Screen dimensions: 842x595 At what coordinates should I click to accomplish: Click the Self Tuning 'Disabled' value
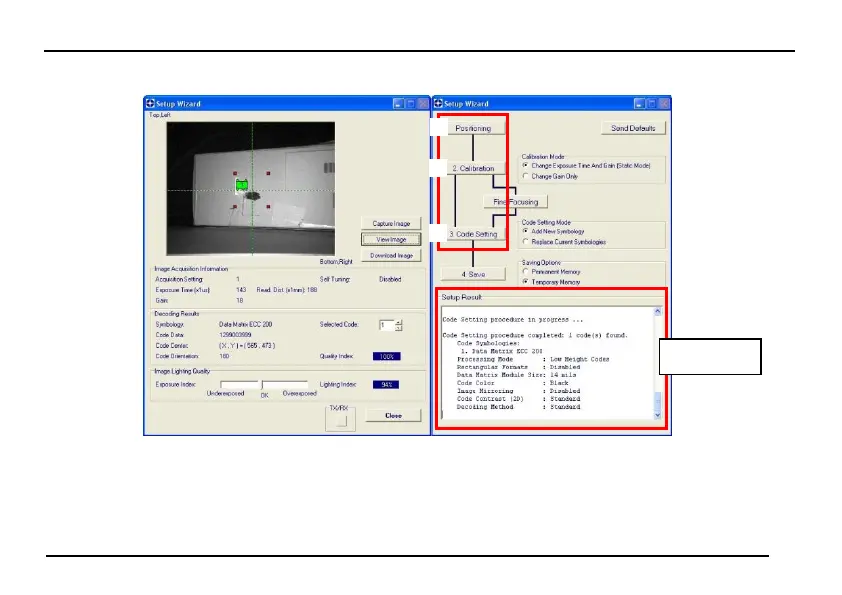(390, 279)
